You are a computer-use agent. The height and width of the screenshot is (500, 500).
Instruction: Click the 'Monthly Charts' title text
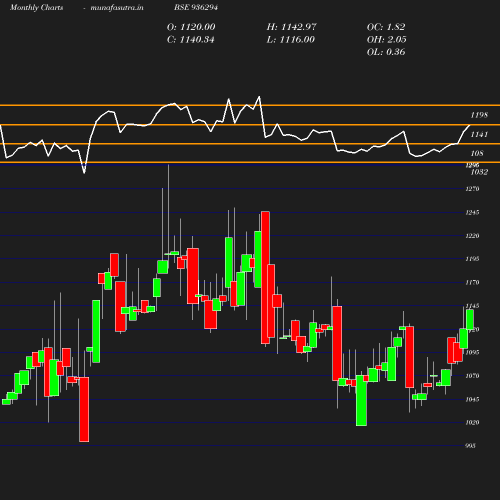[36, 8]
